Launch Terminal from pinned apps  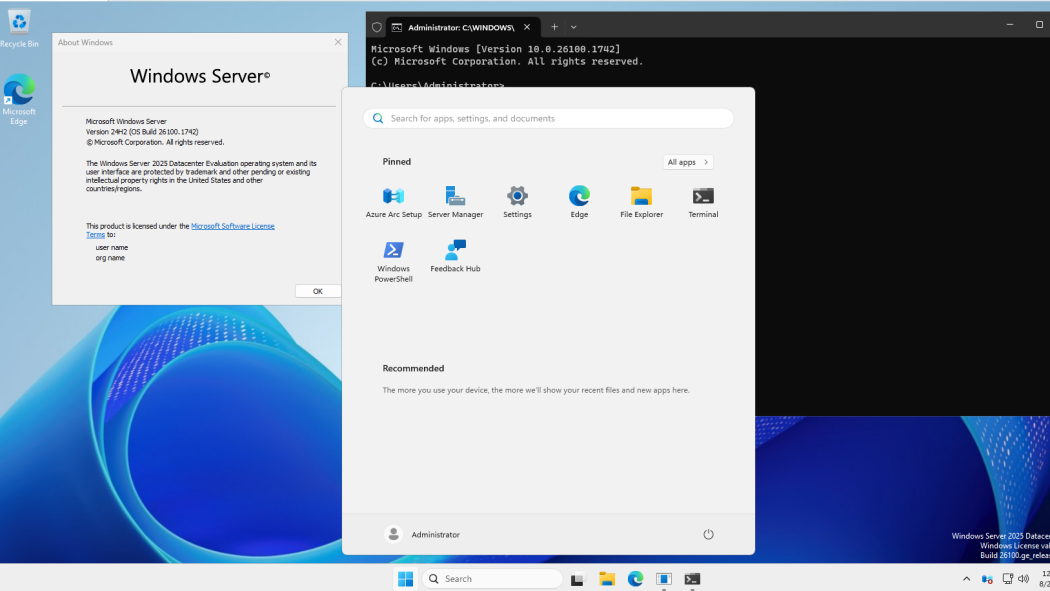tap(703, 201)
